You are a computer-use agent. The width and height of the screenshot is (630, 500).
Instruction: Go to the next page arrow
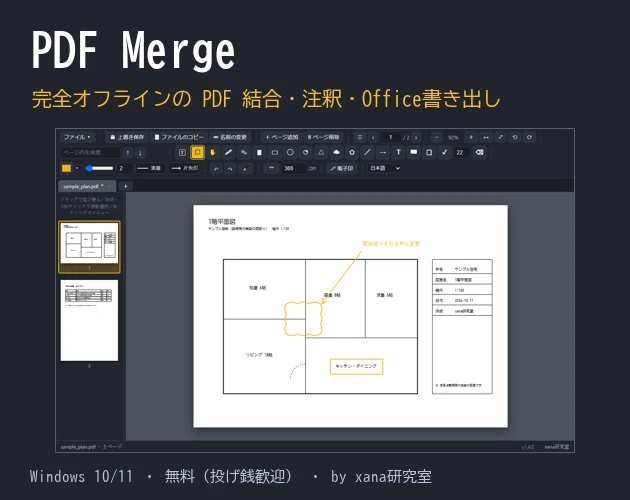416,137
